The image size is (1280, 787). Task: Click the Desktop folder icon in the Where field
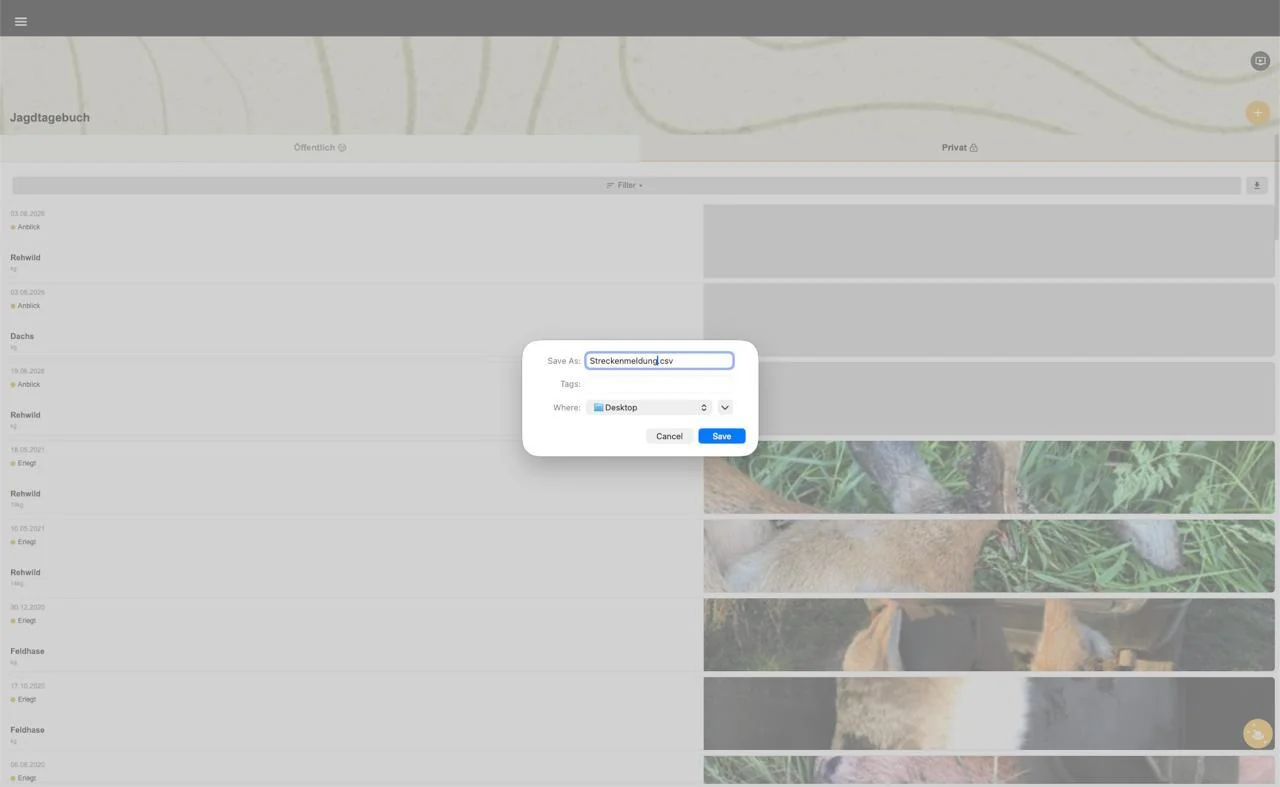[x=598, y=407]
